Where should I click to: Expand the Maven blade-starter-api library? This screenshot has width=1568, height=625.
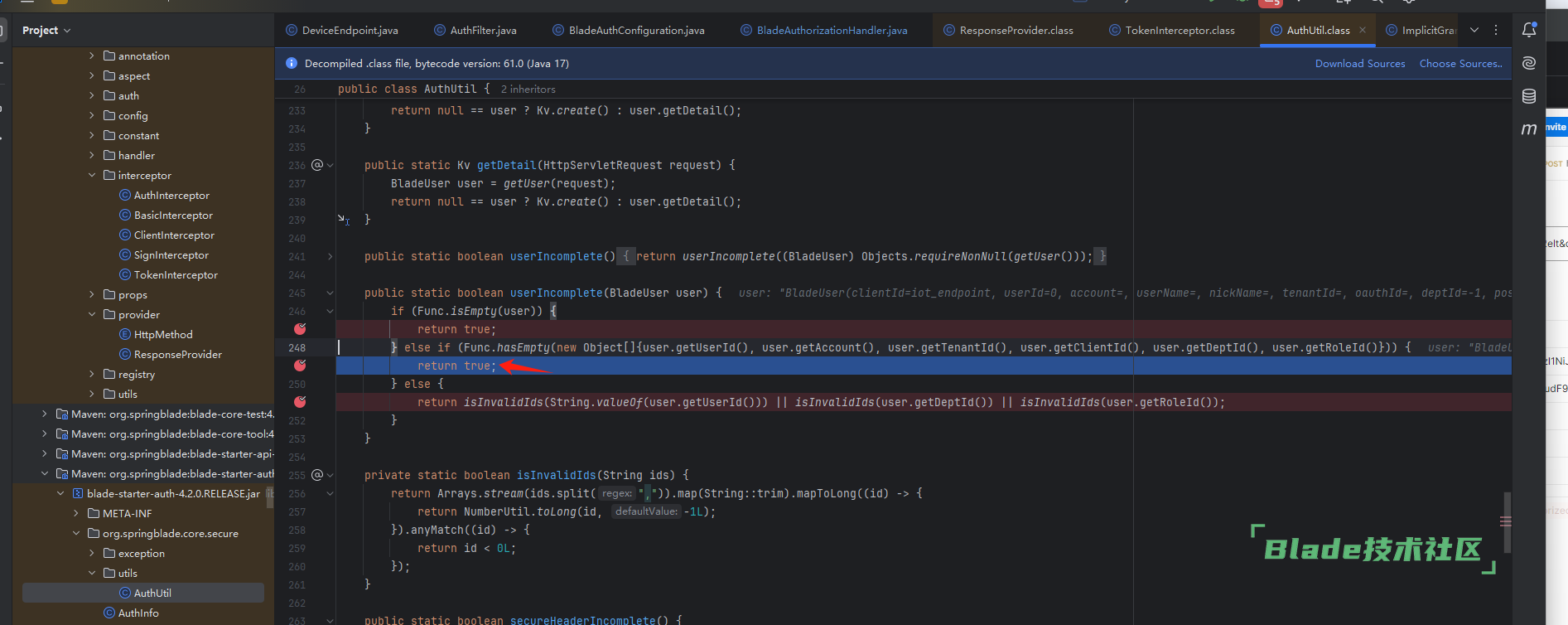(x=45, y=453)
